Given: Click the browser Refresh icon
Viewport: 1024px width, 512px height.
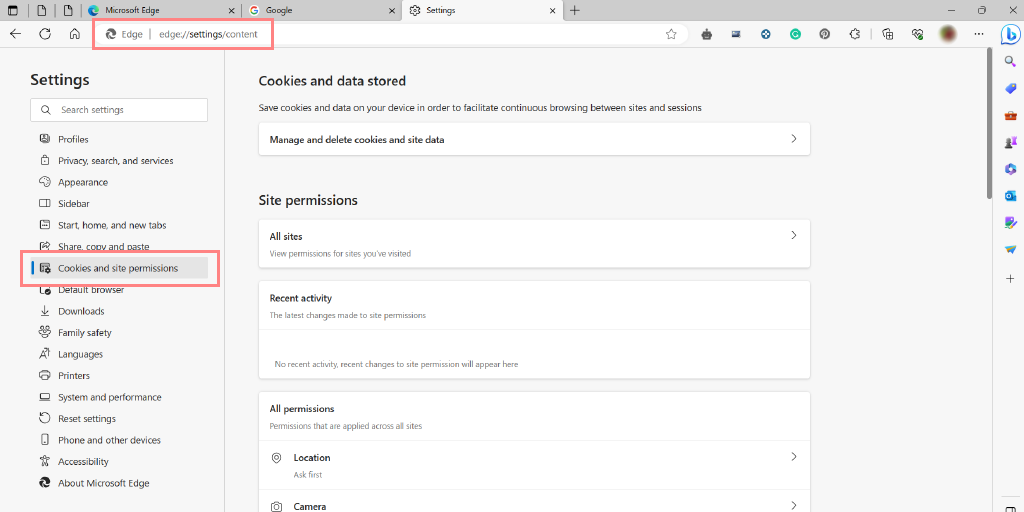Looking at the screenshot, I should [45, 34].
